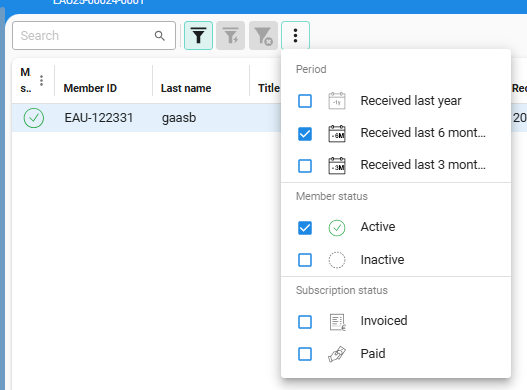This screenshot has height=390, width=527.
Task: Select the Inactive menu entry label
Action: (x=382, y=260)
